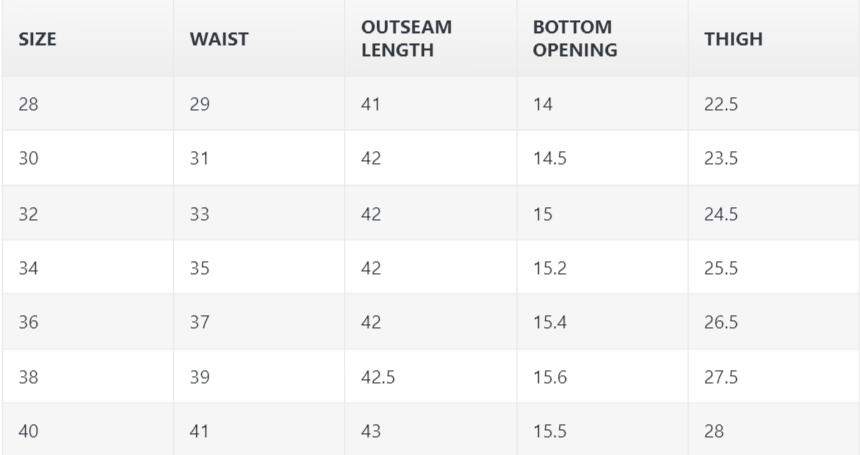This screenshot has width=860, height=455.
Task: Select the size 36 cell
Action: [x=28, y=322]
